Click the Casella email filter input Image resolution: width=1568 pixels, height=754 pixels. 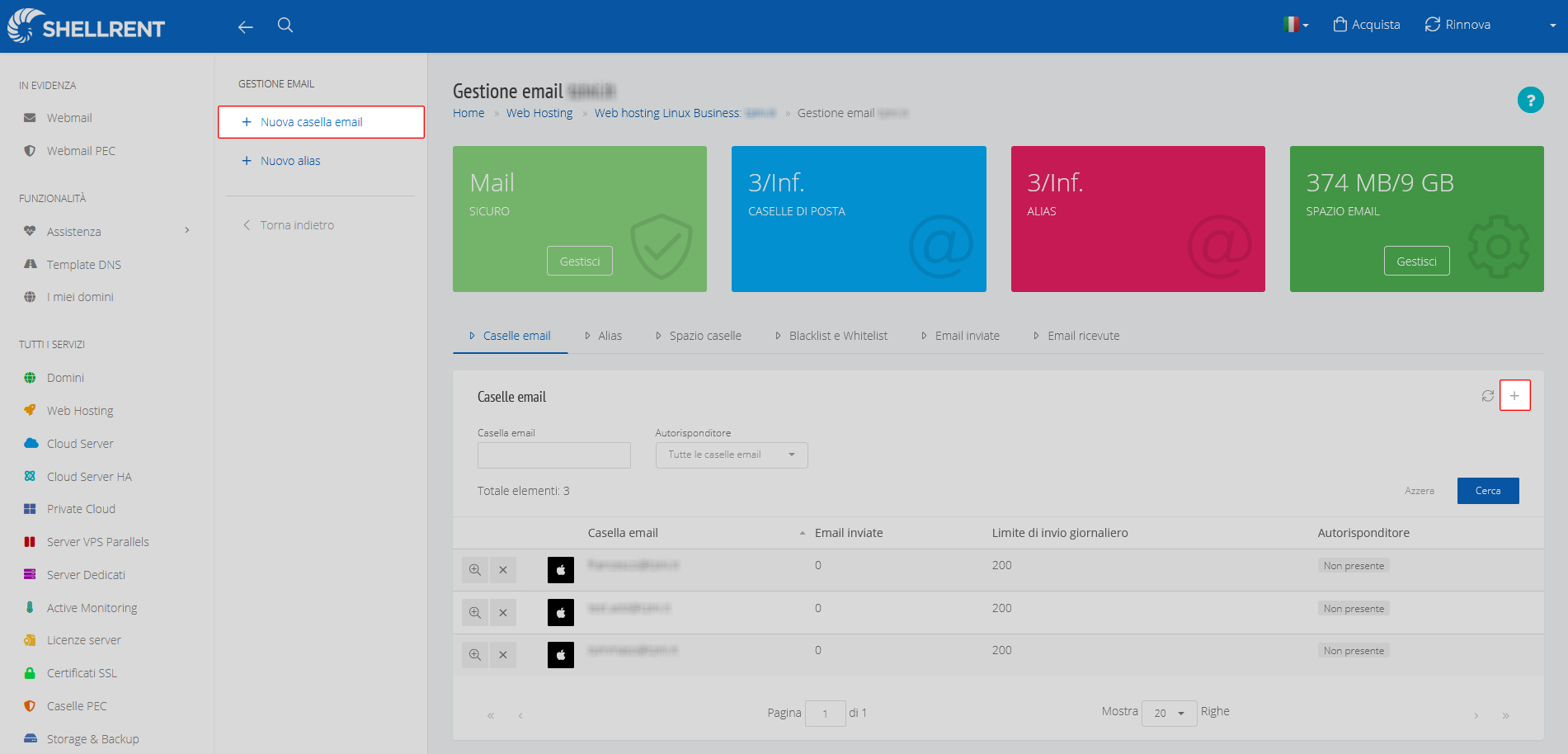pos(554,455)
